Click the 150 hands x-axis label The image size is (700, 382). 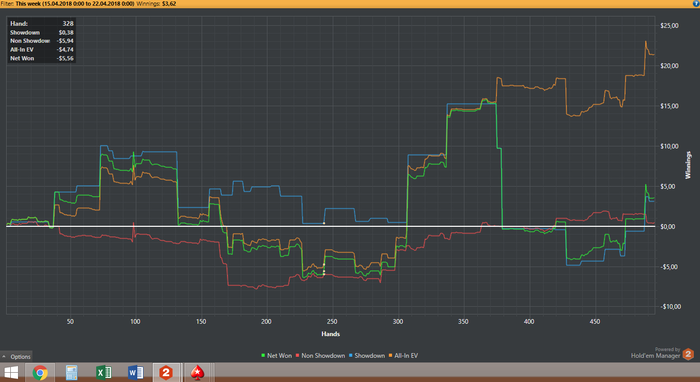[x=201, y=322]
